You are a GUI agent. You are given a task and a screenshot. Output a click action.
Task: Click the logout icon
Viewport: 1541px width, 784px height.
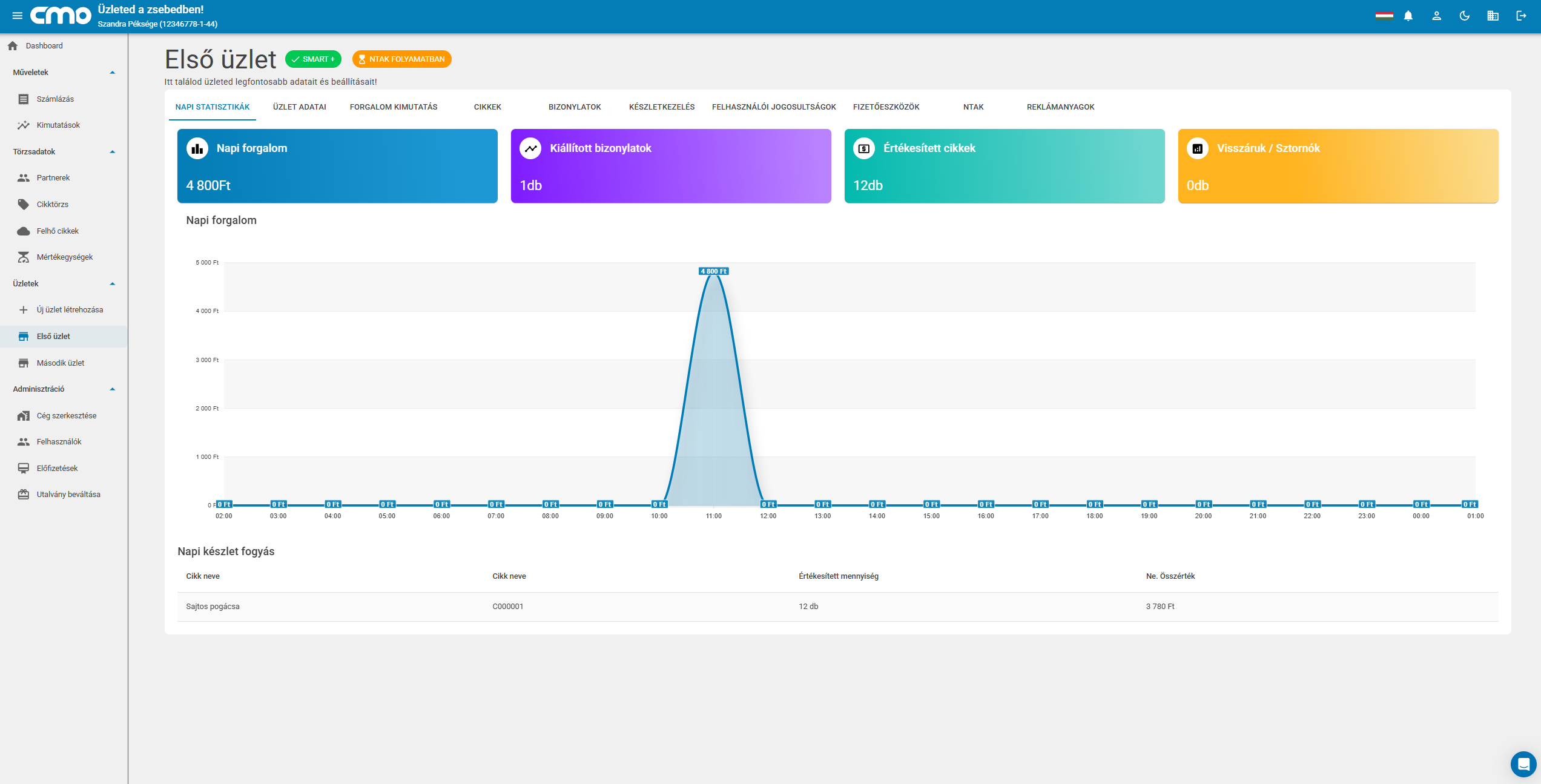coord(1521,16)
